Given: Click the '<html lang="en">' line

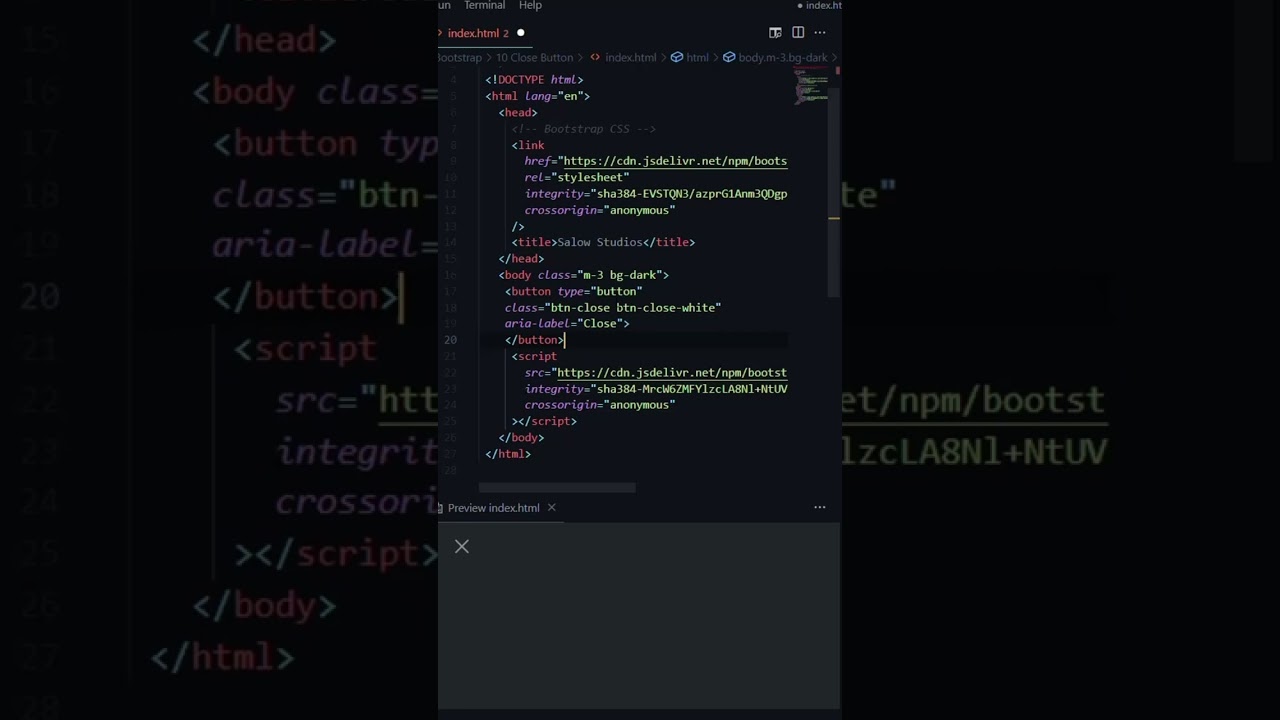Looking at the screenshot, I should [538, 96].
